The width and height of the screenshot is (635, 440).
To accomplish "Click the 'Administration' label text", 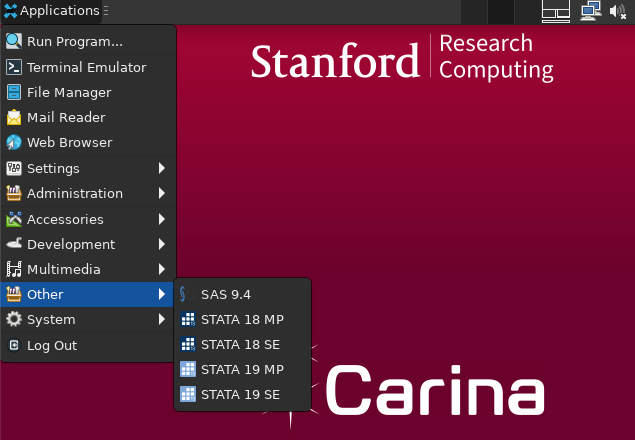I will tap(75, 193).
